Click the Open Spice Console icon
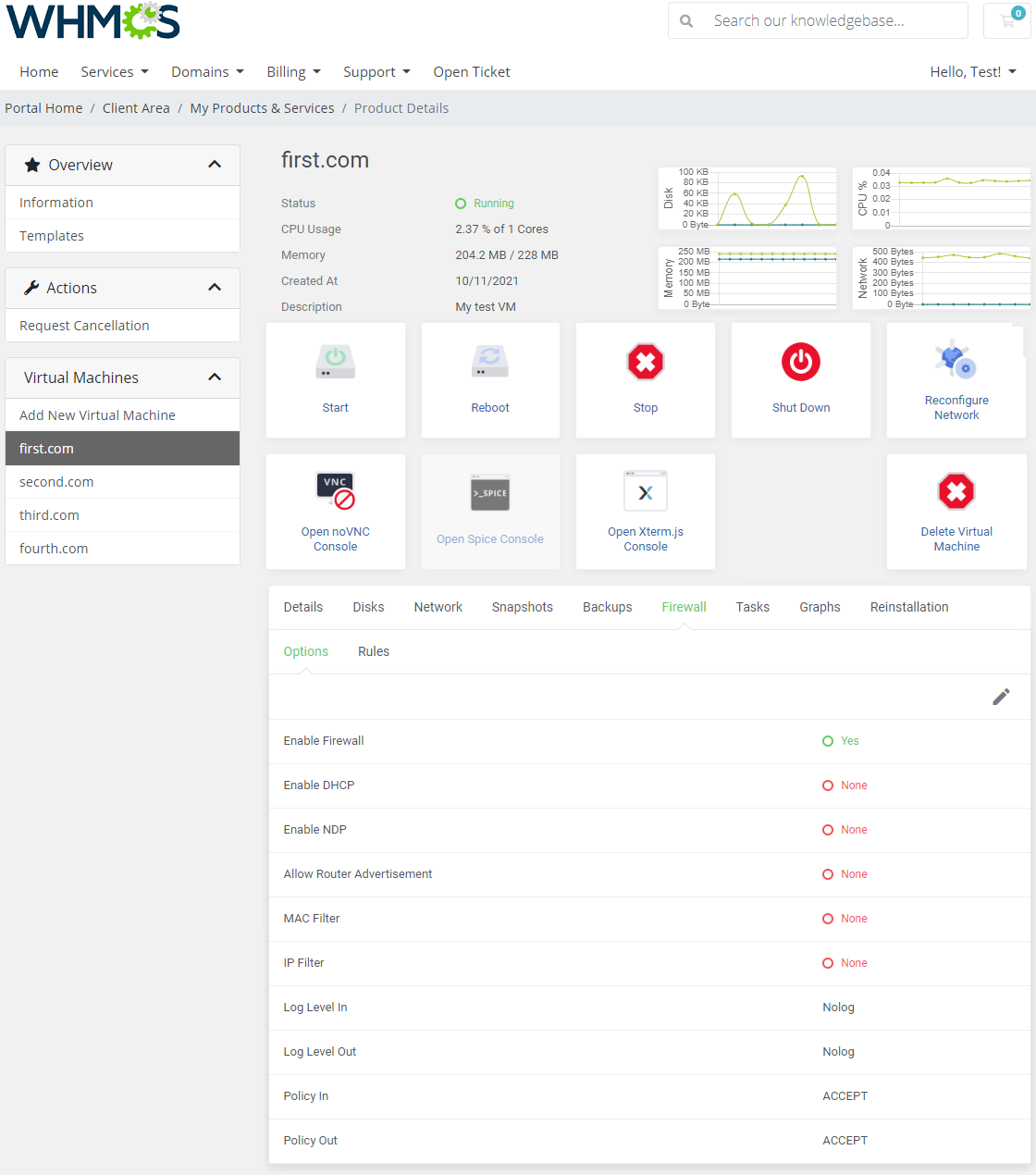1036x1175 pixels. 490,493
